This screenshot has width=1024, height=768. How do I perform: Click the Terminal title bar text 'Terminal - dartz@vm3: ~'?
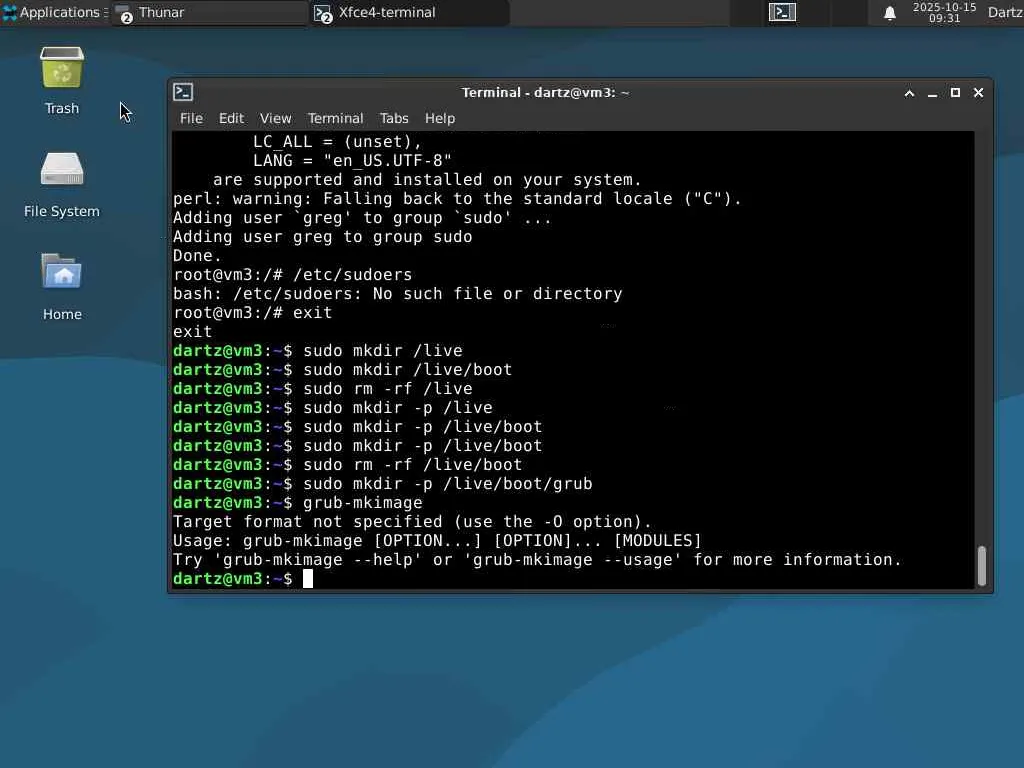tap(545, 93)
